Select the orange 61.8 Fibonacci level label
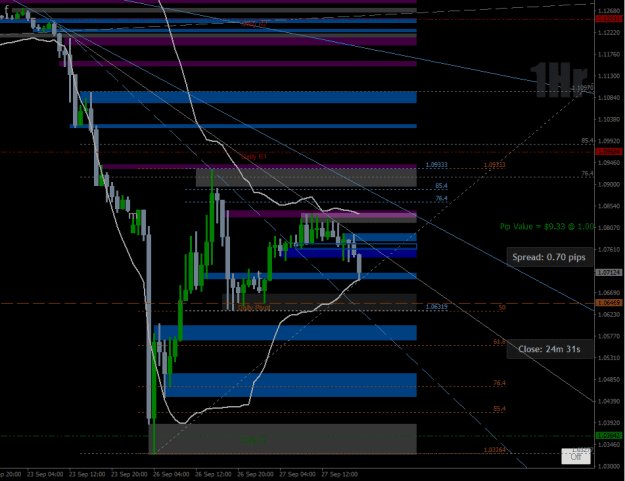Screen dimensions: 625x481 coord(499,342)
